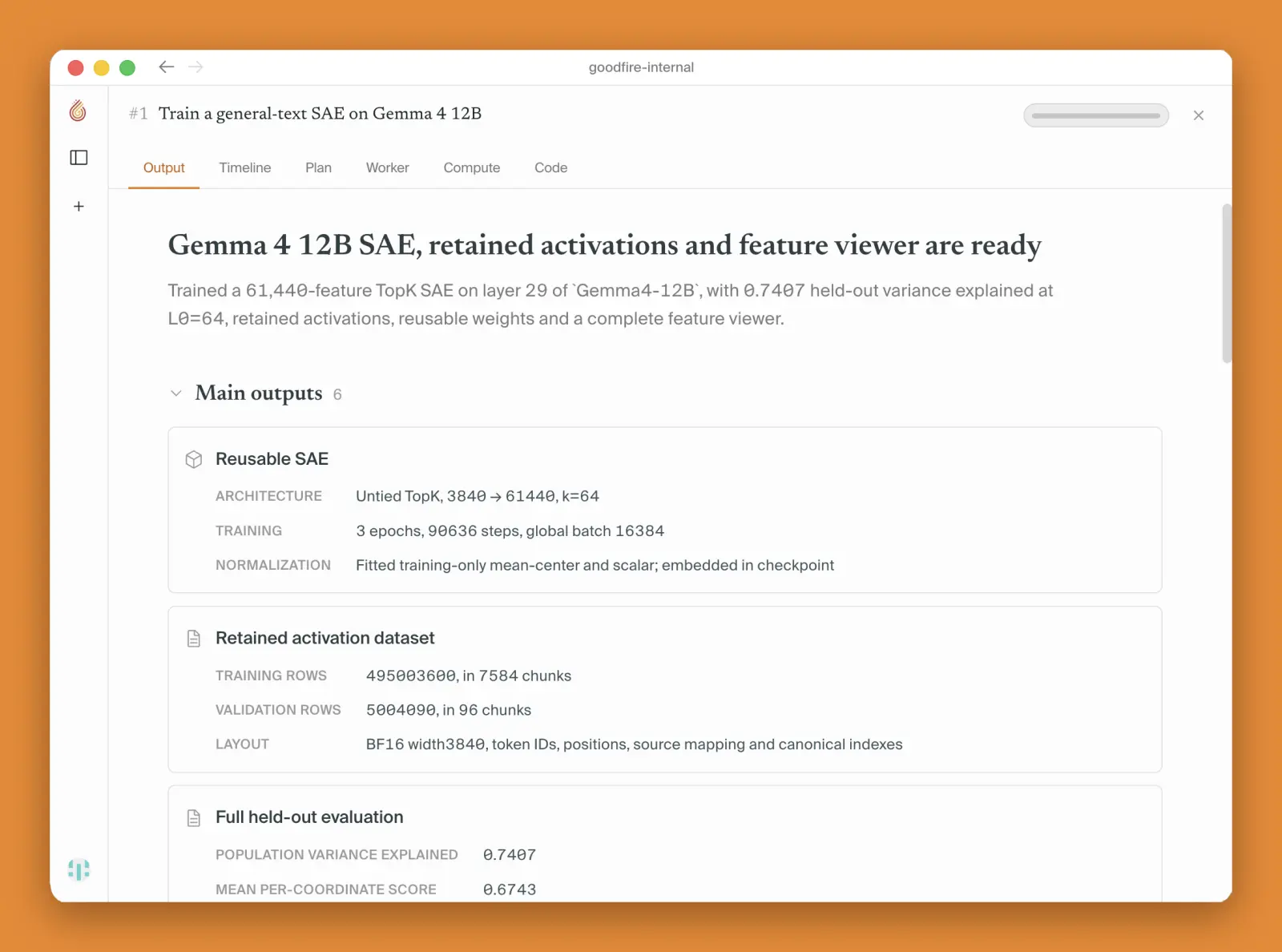1282x952 pixels.
Task: Click the document icon beside Retained activation dataset
Action: coord(194,639)
